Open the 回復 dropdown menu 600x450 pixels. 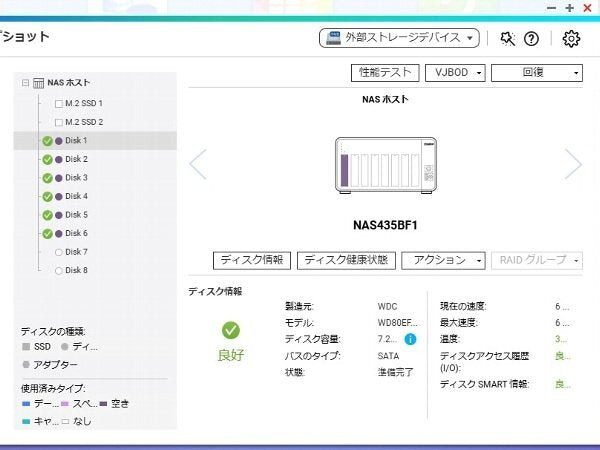click(x=537, y=73)
